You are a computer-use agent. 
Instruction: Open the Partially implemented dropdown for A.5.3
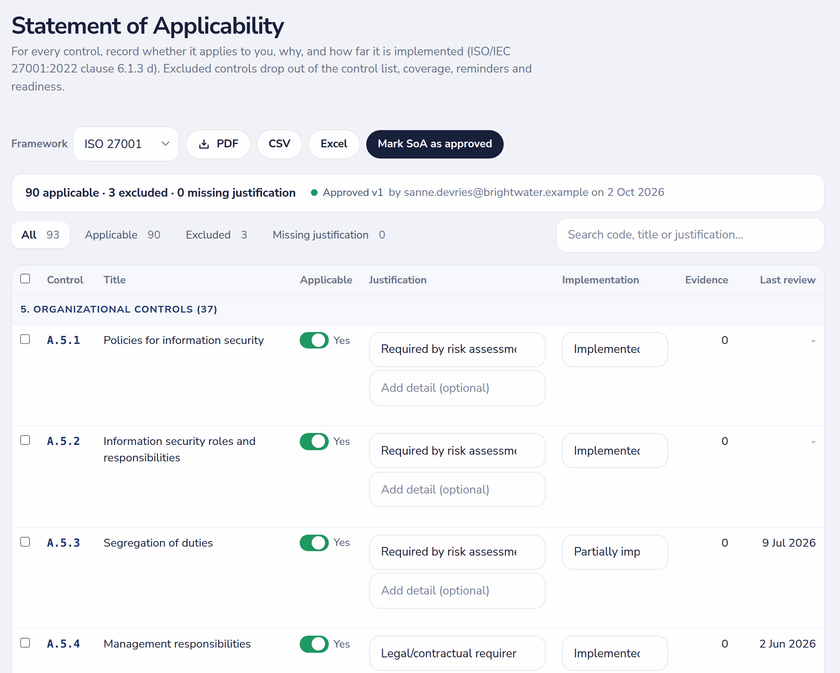[x=614, y=552]
